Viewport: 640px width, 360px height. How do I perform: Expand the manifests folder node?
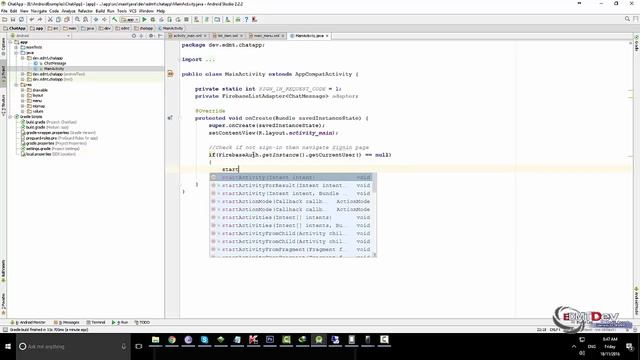point(17,47)
